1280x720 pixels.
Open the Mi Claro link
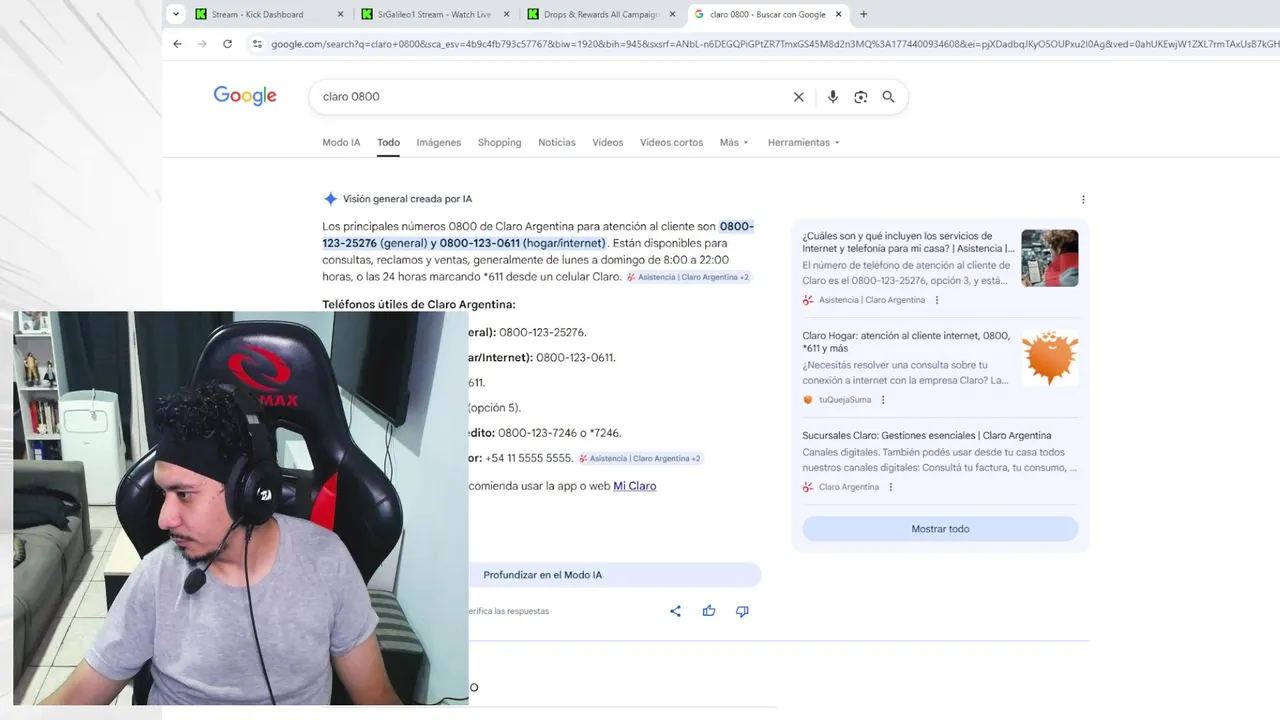pyautogui.click(x=634, y=486)
